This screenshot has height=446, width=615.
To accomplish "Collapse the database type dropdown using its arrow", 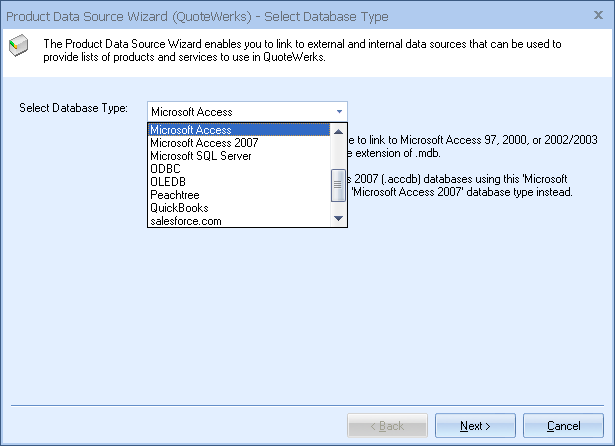I will (339, 111).
